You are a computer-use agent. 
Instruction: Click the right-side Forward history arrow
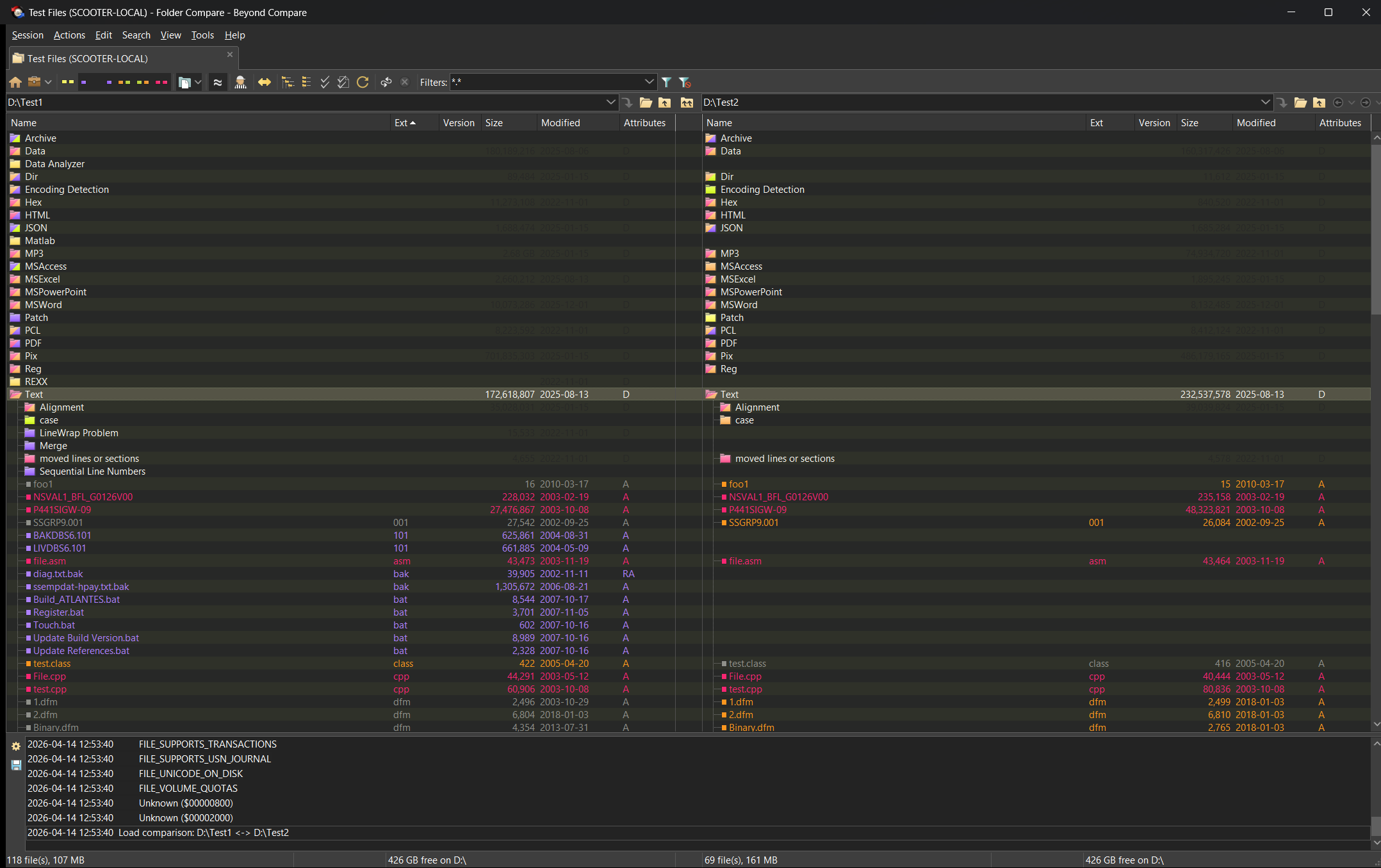pos(1365,102)
